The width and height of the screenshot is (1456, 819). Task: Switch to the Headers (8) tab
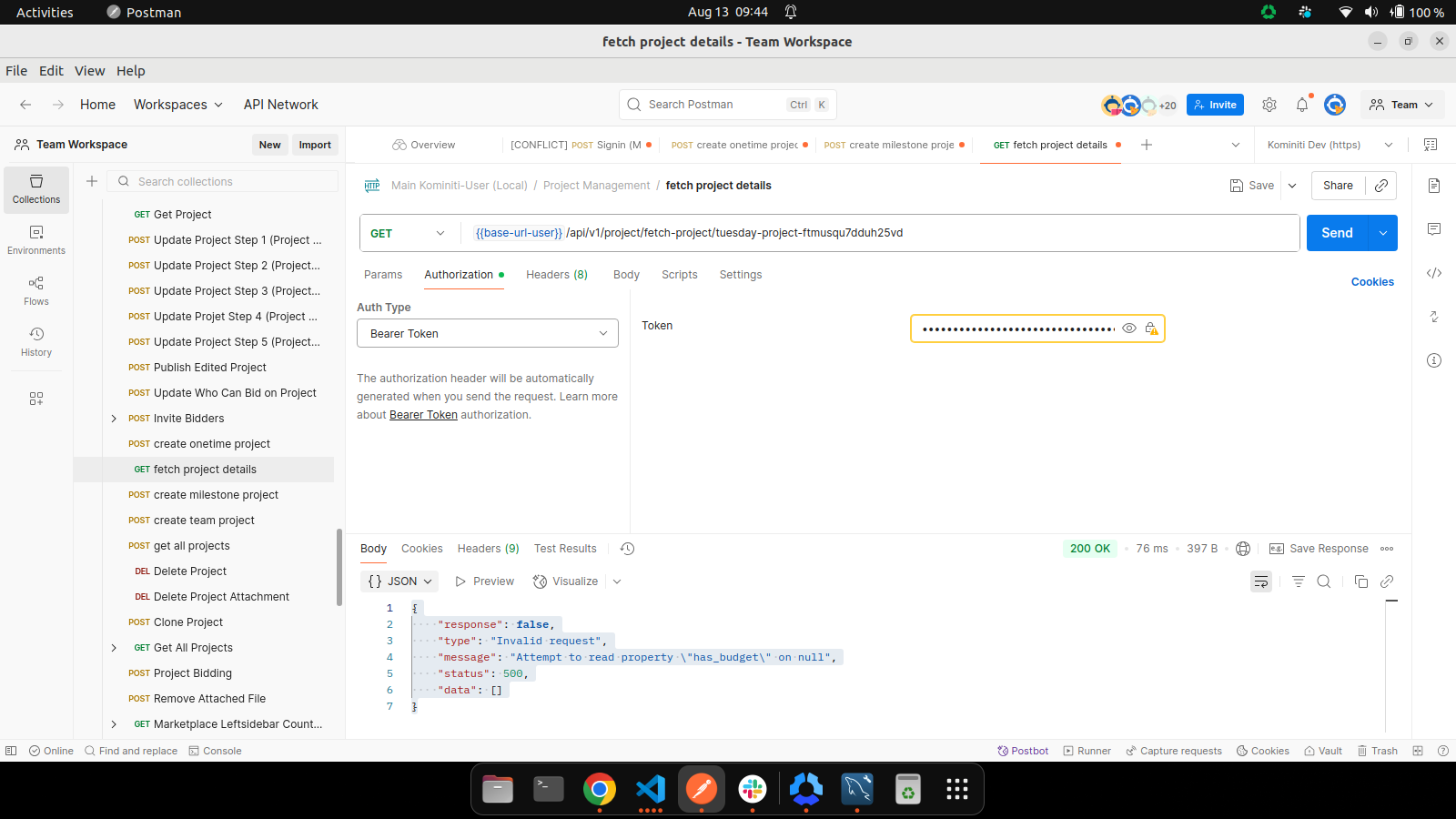pyautogui.click(x=556, y=275)
